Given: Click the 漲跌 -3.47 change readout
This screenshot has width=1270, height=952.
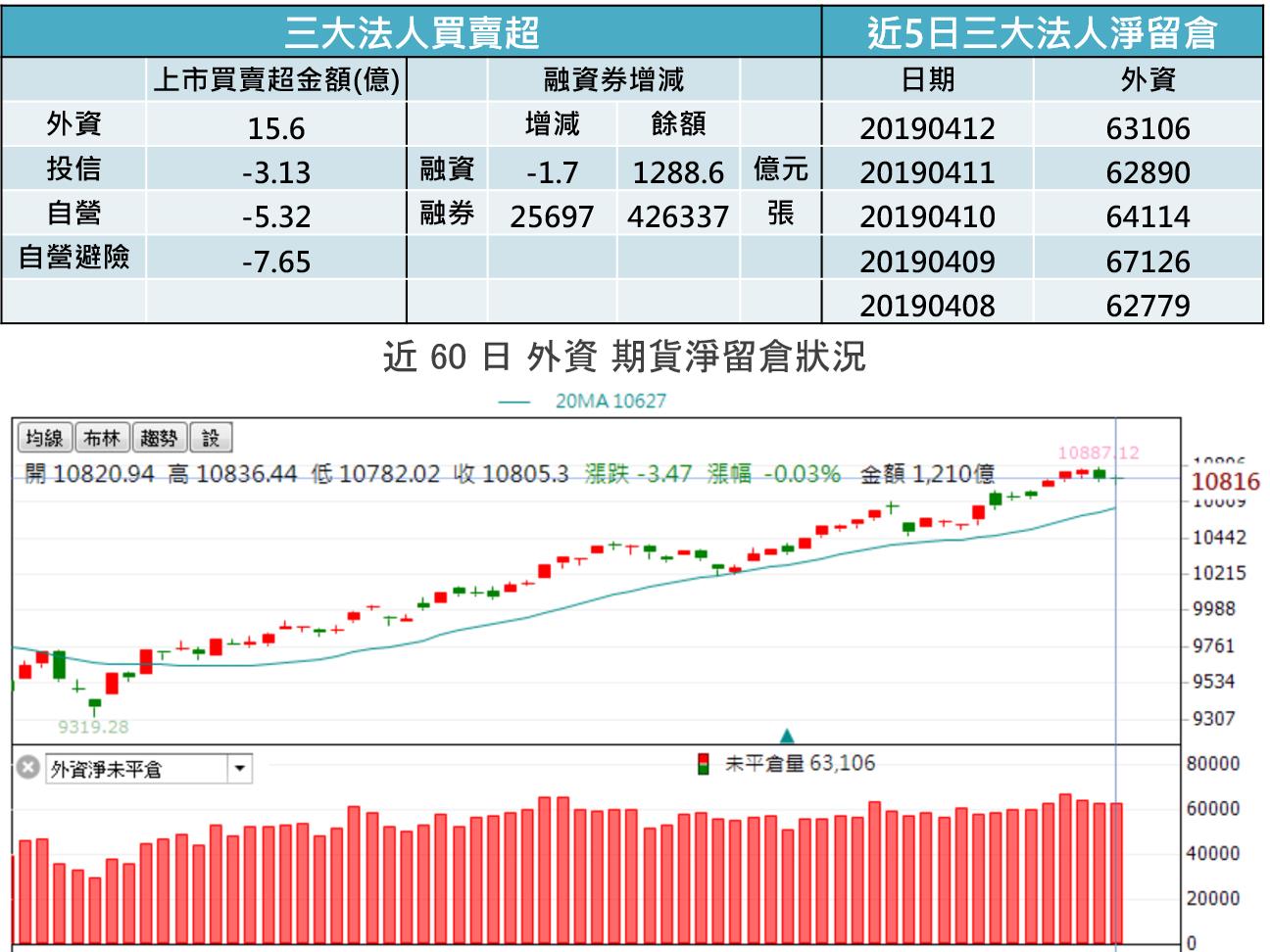Looking at the screenshot, I should click(x=638, y=474).
